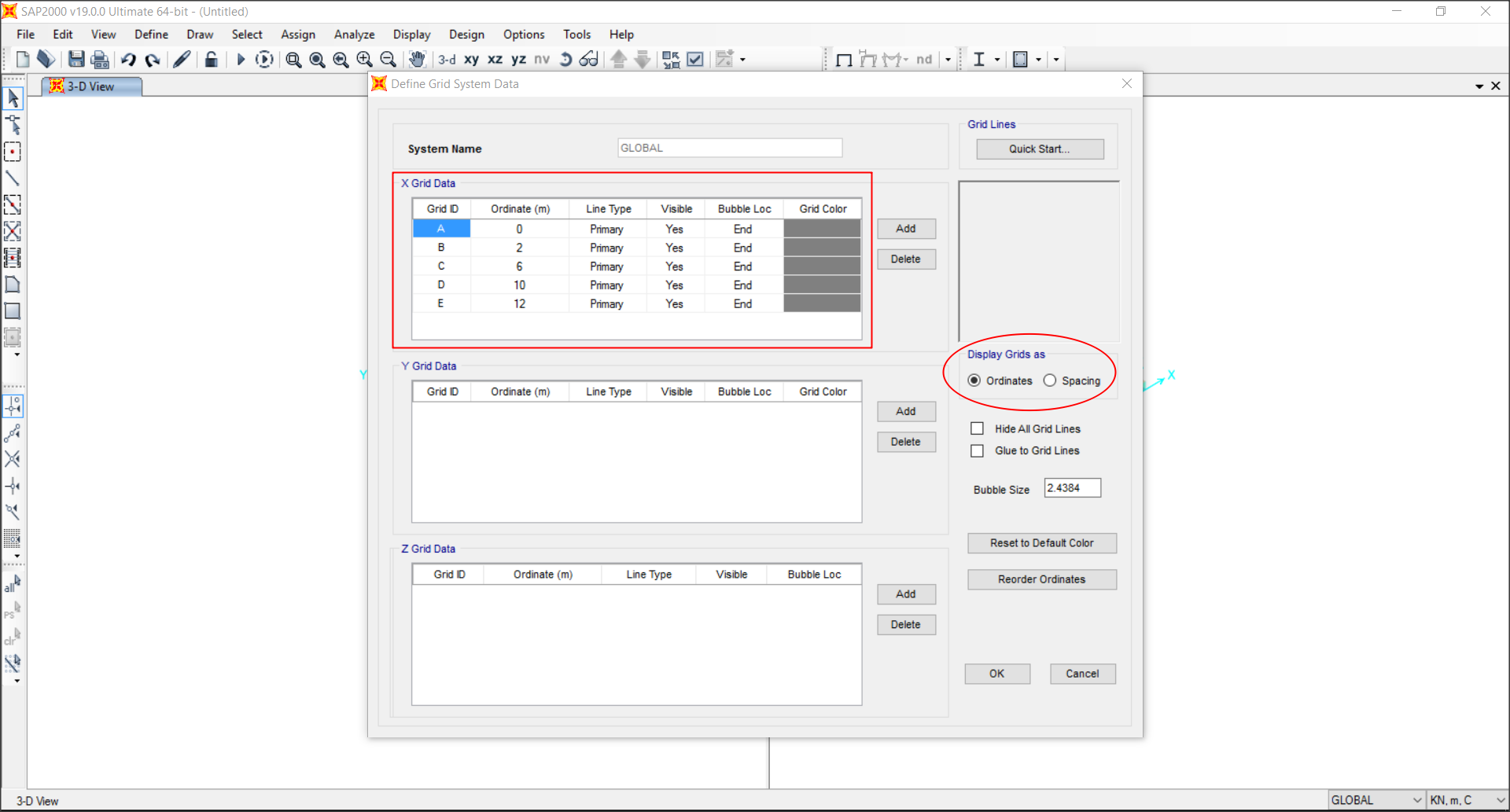
Task: Open the KN, m, C units dropdown
Action: click(1467, 800)
